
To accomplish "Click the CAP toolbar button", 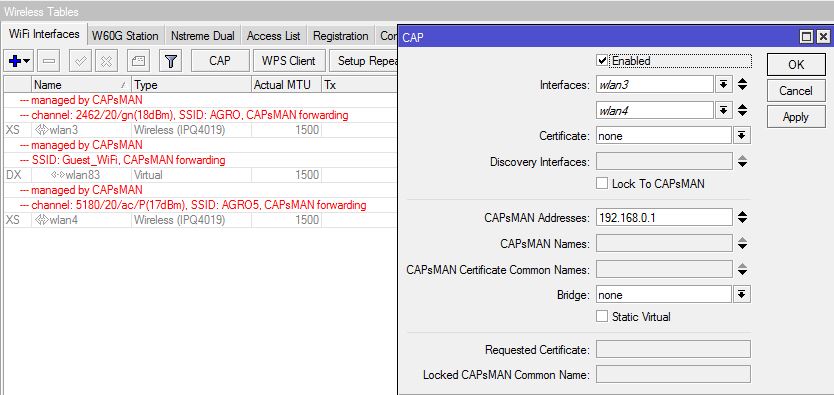I will pyautogui.click(x=220, y=61).
